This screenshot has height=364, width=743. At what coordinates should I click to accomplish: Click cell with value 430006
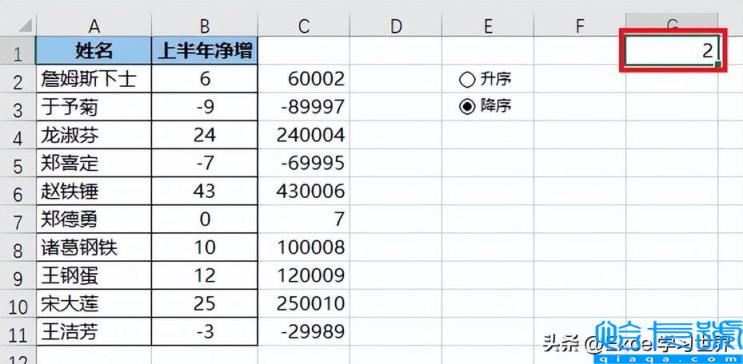304,191
